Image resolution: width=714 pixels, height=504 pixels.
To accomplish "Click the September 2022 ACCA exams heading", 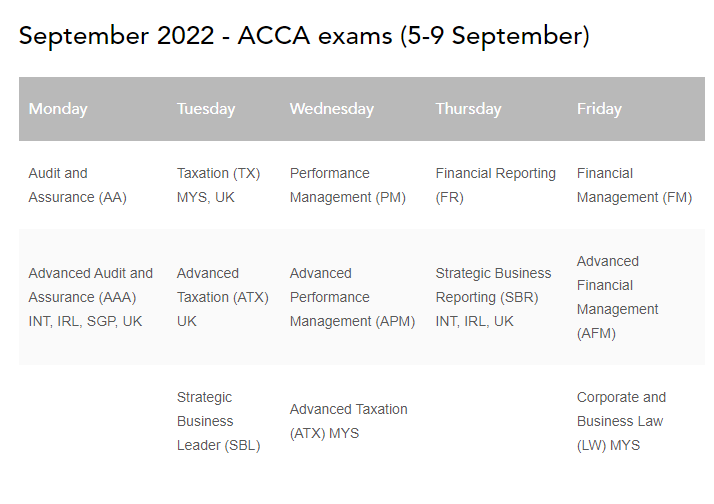I will tap(304, 37).
